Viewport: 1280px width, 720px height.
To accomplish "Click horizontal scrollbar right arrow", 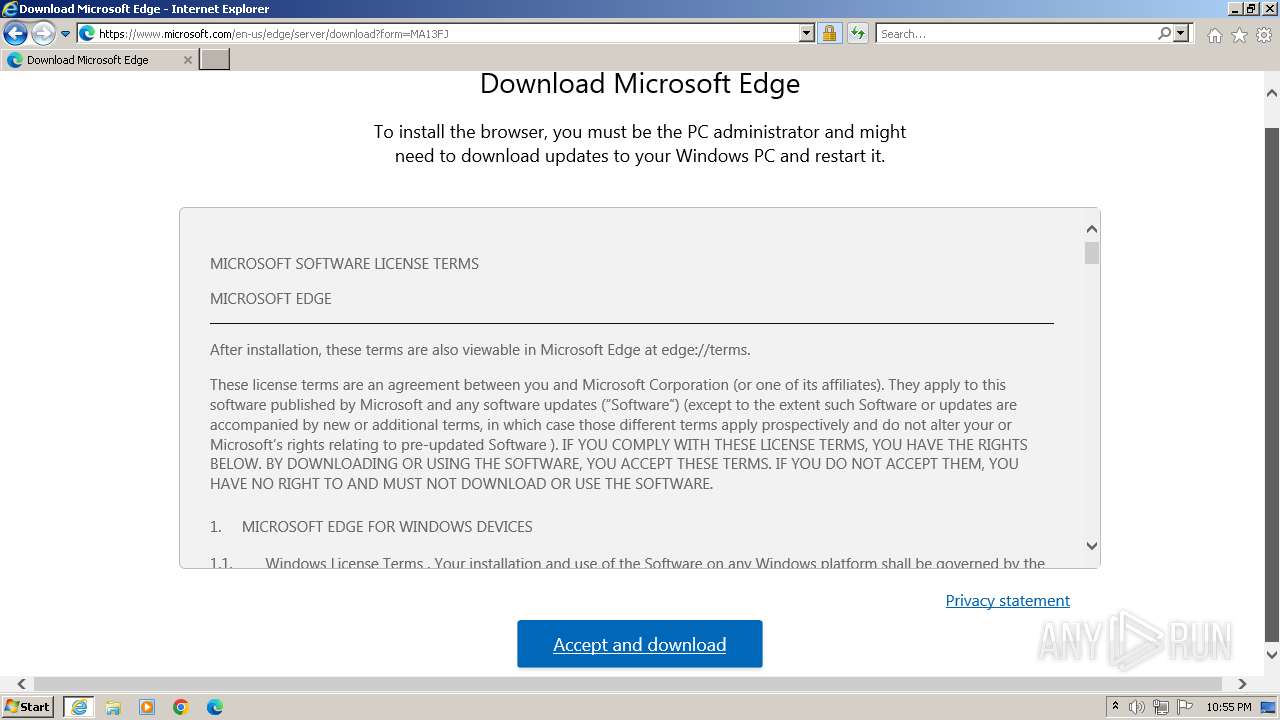I will 1242,684.
